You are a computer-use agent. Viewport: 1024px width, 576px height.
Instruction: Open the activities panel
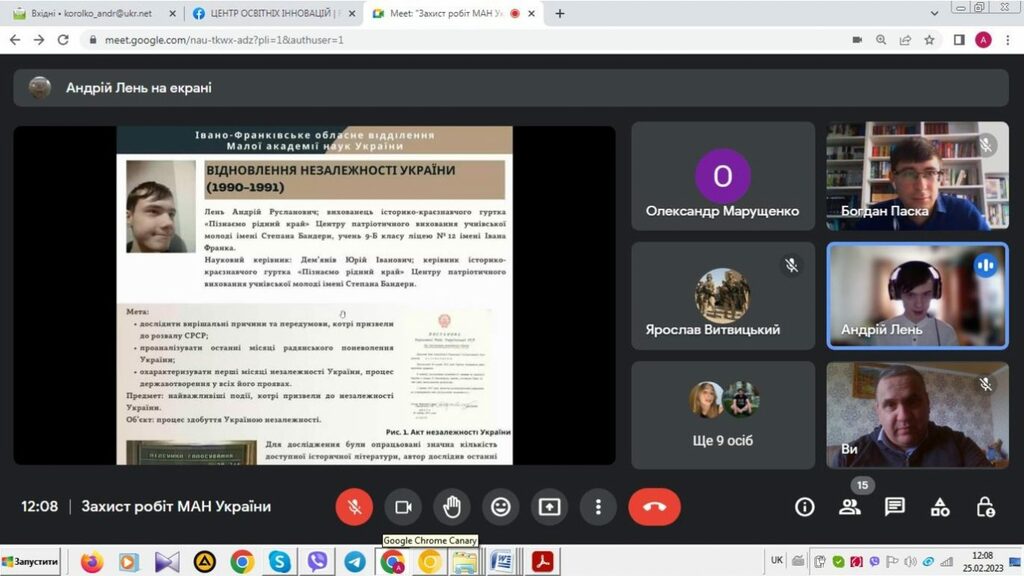(x=940, y=507)
